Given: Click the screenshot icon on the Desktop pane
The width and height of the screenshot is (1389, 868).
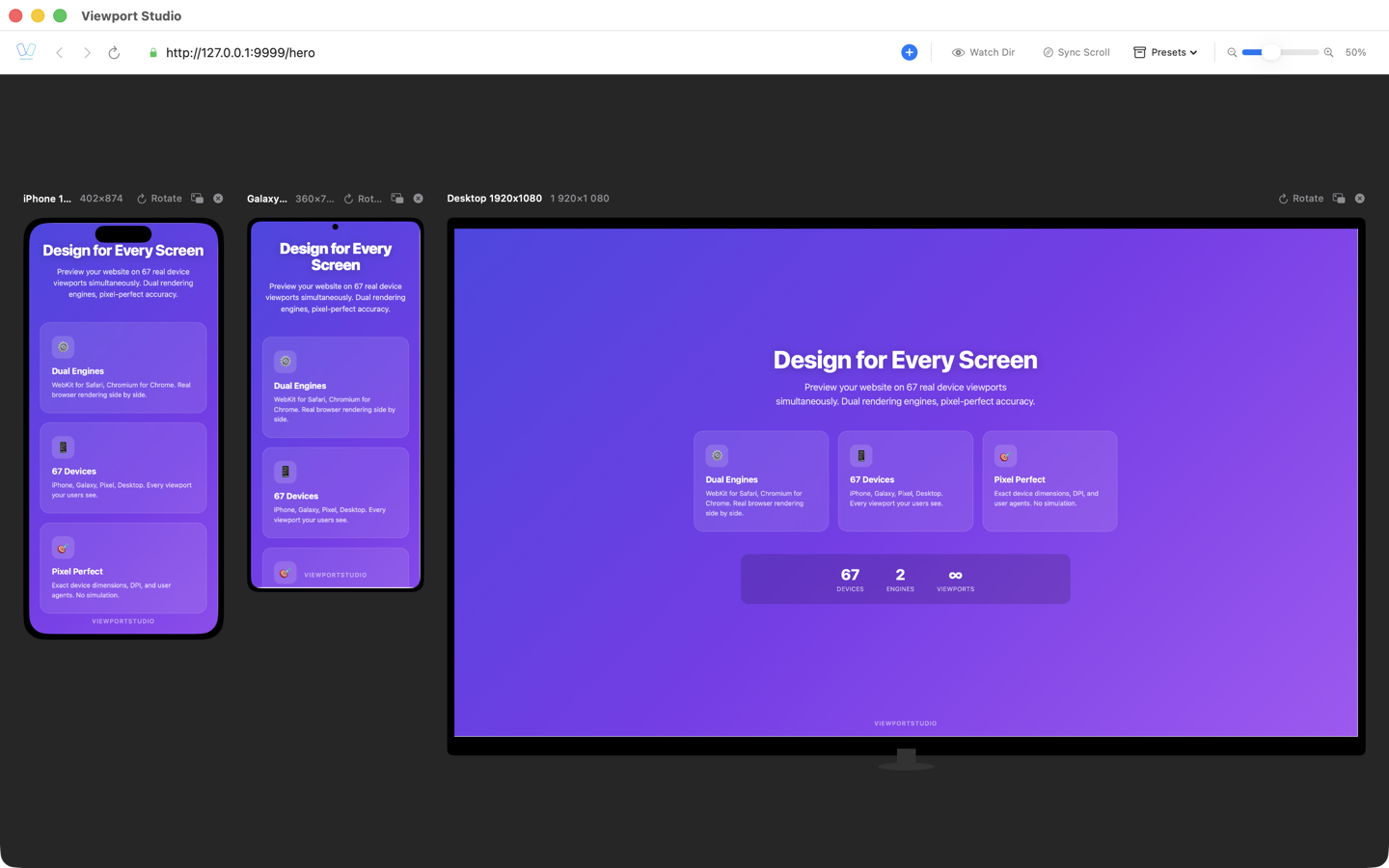Looking at the screenshot, I should point(1339,198).
